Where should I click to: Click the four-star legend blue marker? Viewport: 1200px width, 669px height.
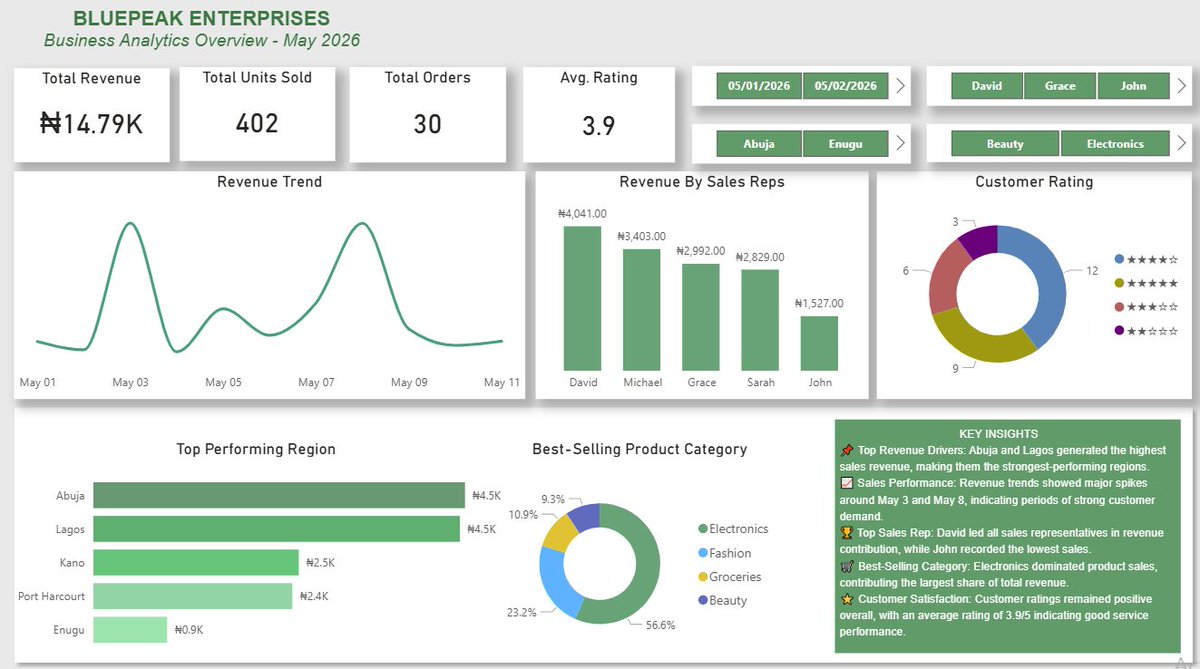[x=1119, y=258]
